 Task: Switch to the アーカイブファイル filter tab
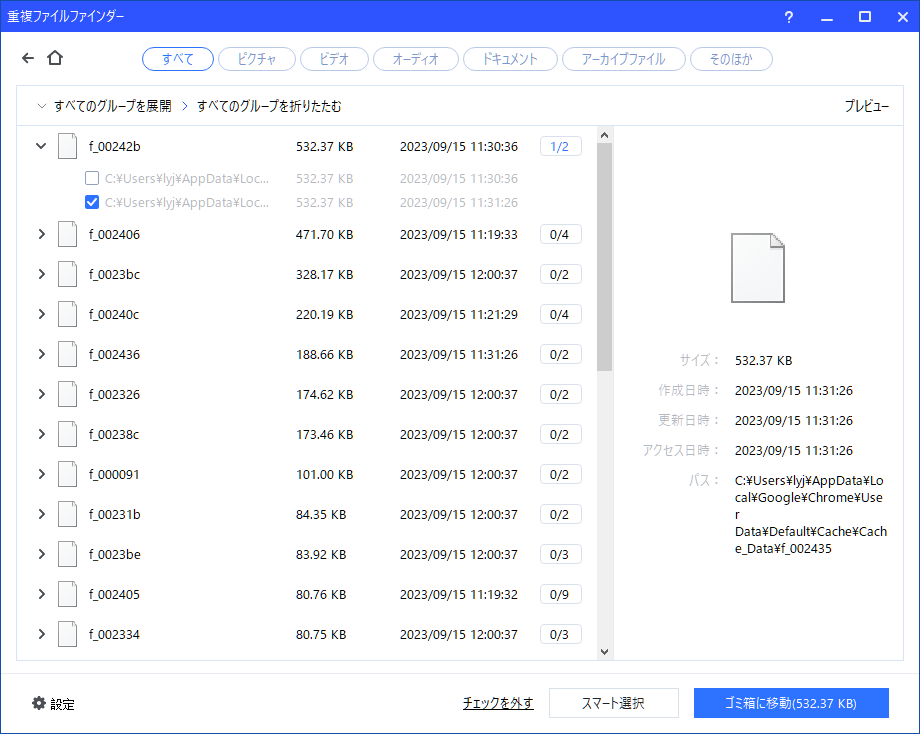[623, 59]
